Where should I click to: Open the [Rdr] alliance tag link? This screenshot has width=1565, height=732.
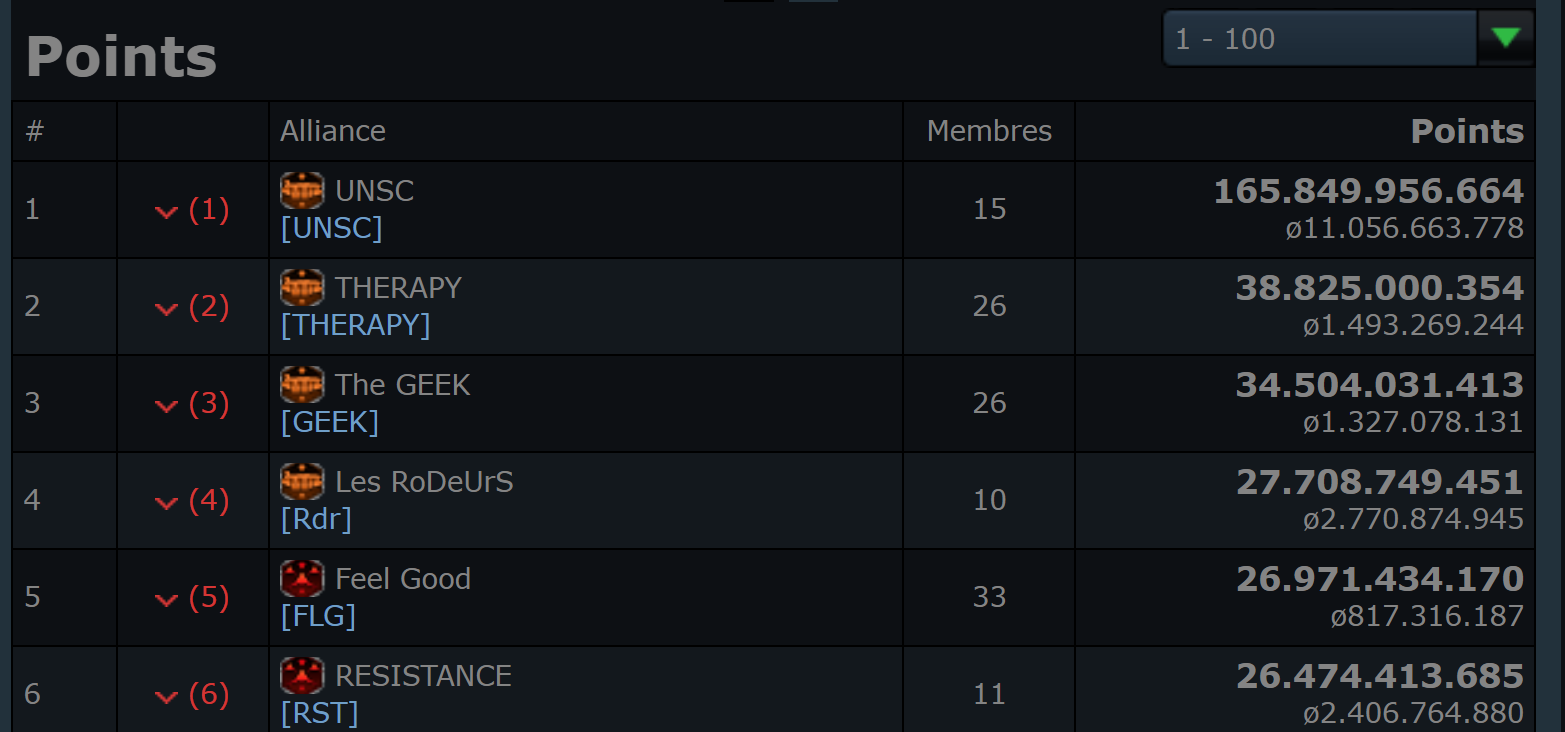pyautogui.click(x=316, y=519)
